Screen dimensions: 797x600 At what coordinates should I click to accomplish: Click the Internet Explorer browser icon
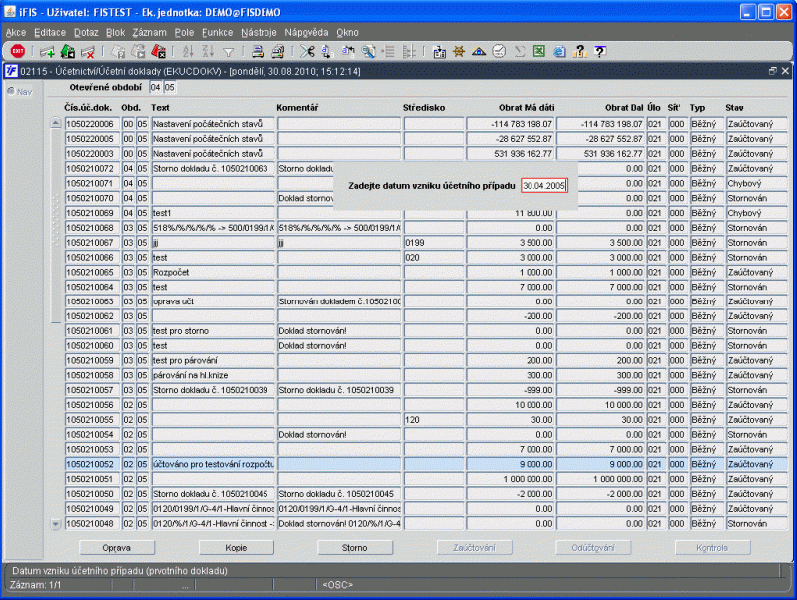(559, 51)
